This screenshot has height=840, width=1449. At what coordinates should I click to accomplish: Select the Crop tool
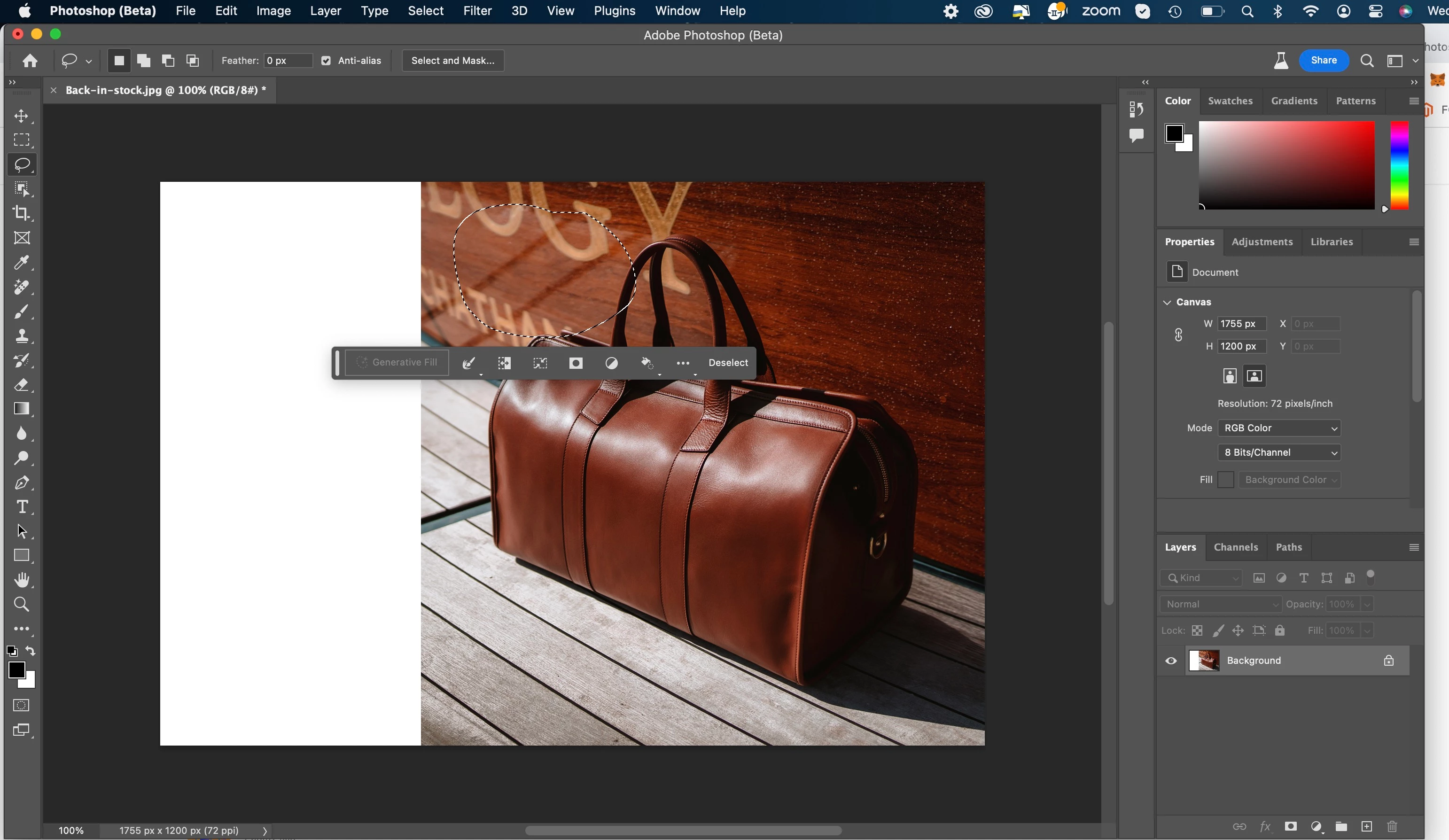coord(22,213)
